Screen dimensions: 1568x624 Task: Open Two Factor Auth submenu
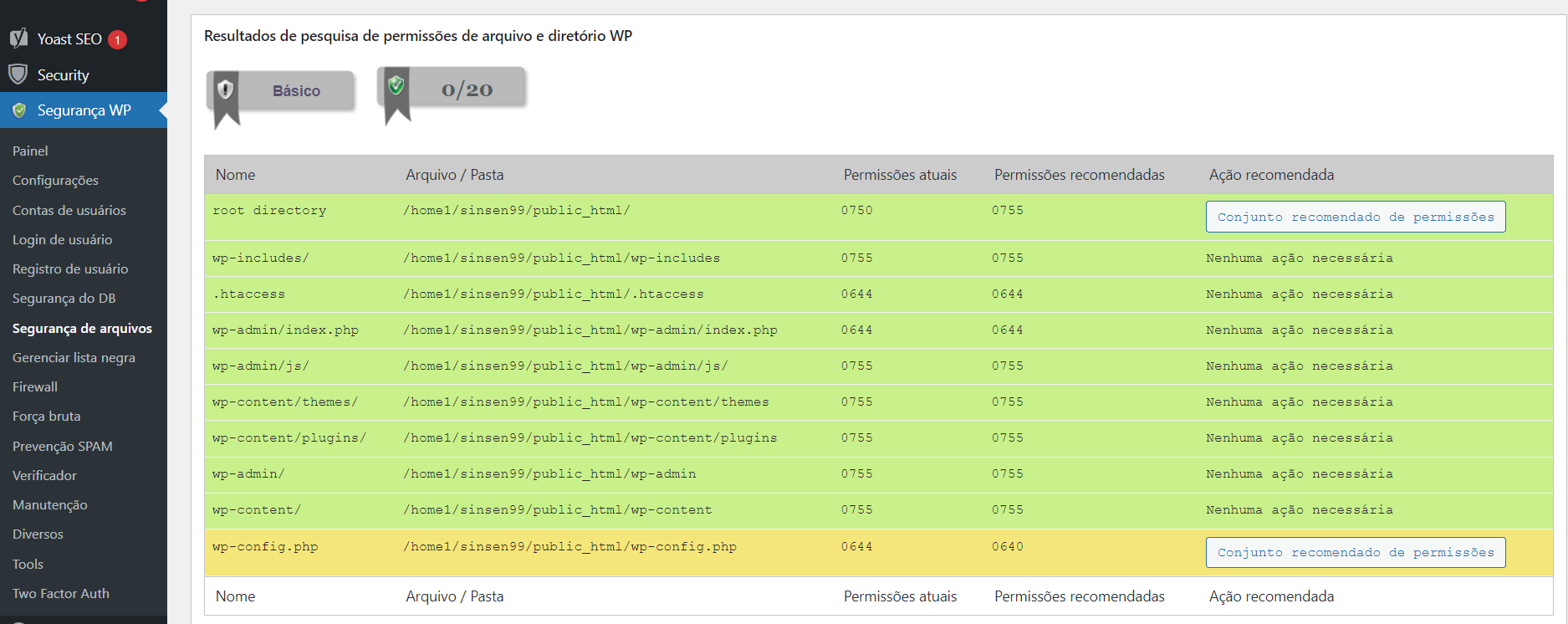[61, 593]
